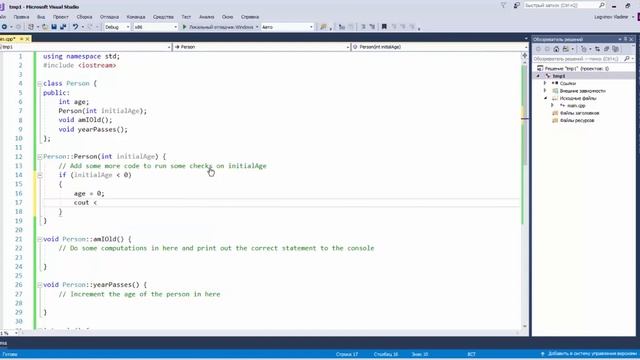Click the quick launch magnifier icon
This screenshot has height=360, width=640.
point(602,5)
